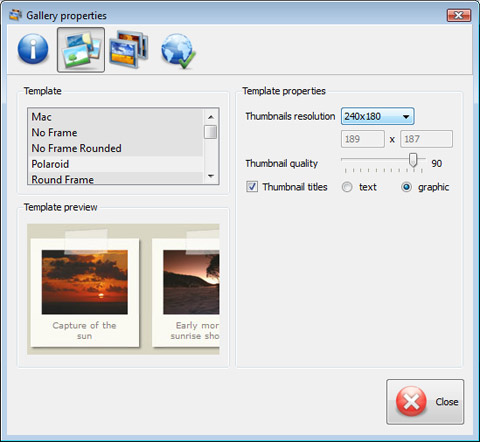
Task: Select the Round Frame template
Action: coord(115,179)
